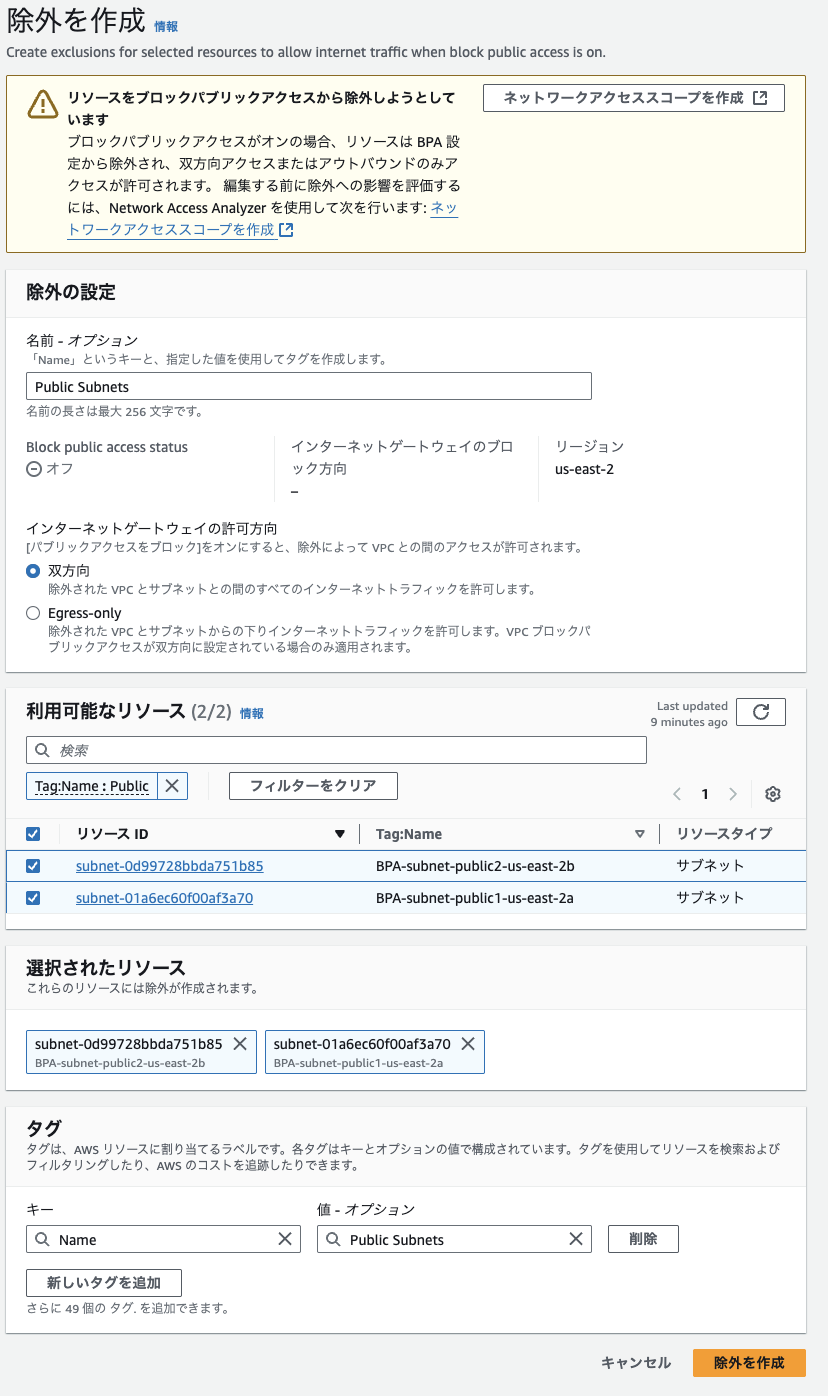Clear the Public Subnets tag value field
Image resolution: width=828 pixels, height=1396 pixels.
576,1238
